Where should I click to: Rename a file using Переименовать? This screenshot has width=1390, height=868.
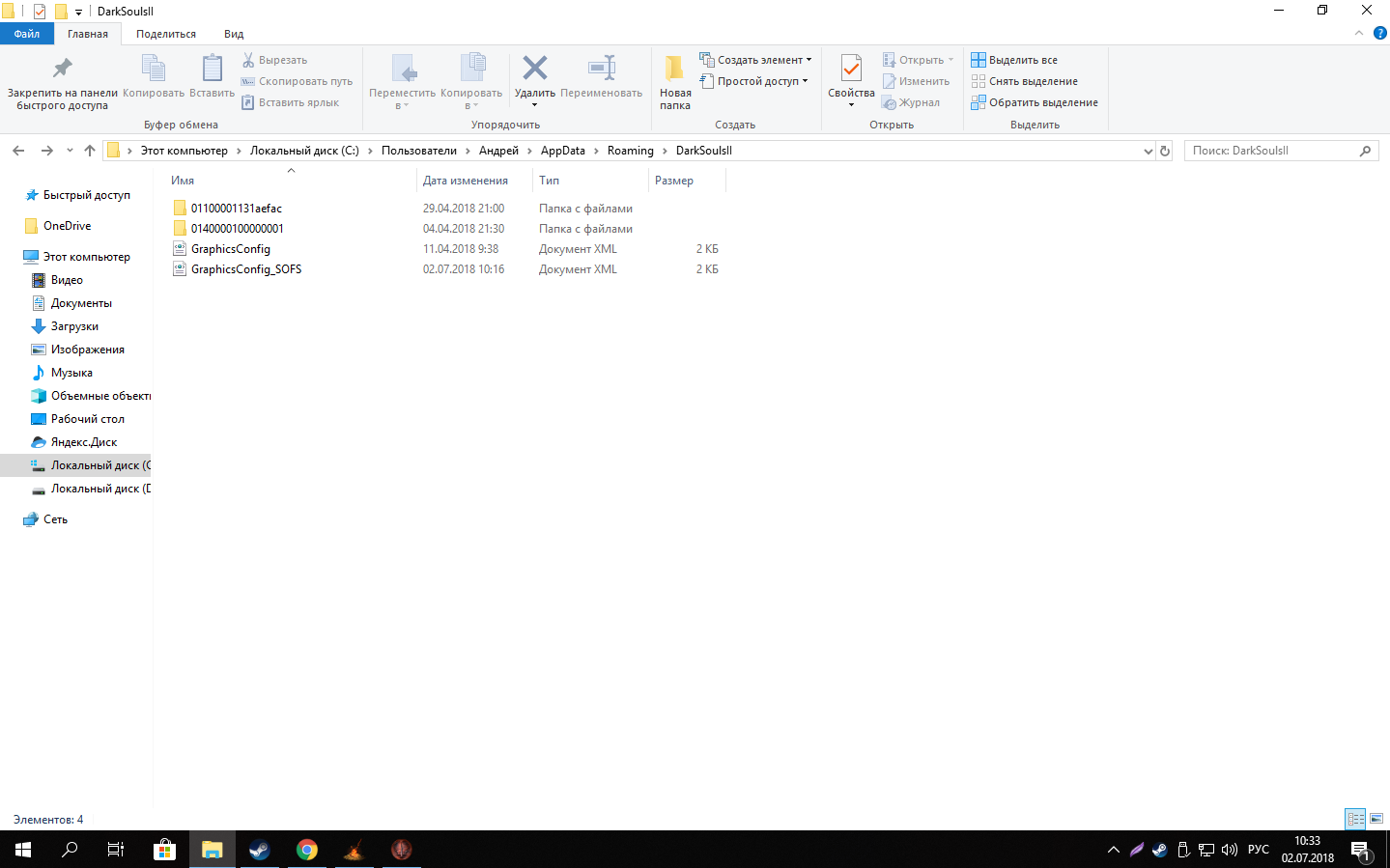pyautogui.click(x=601, y=81)
